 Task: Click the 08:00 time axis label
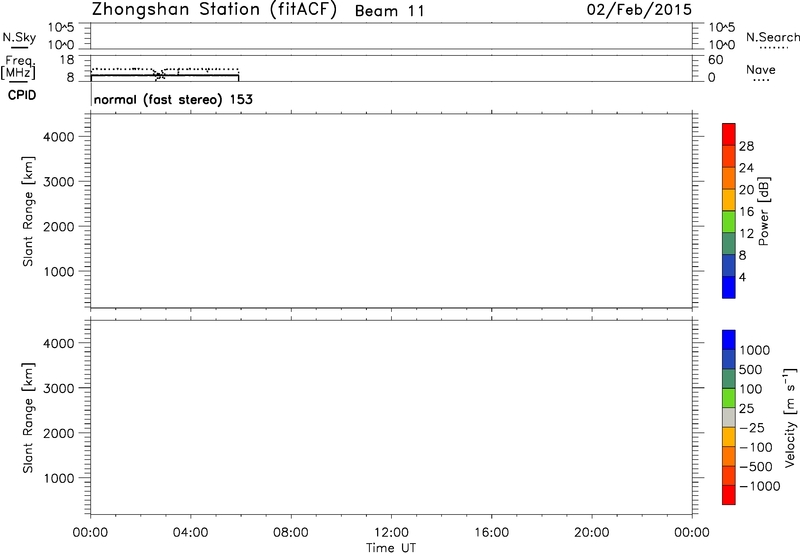pyautogui.click(x=291, y=533)
